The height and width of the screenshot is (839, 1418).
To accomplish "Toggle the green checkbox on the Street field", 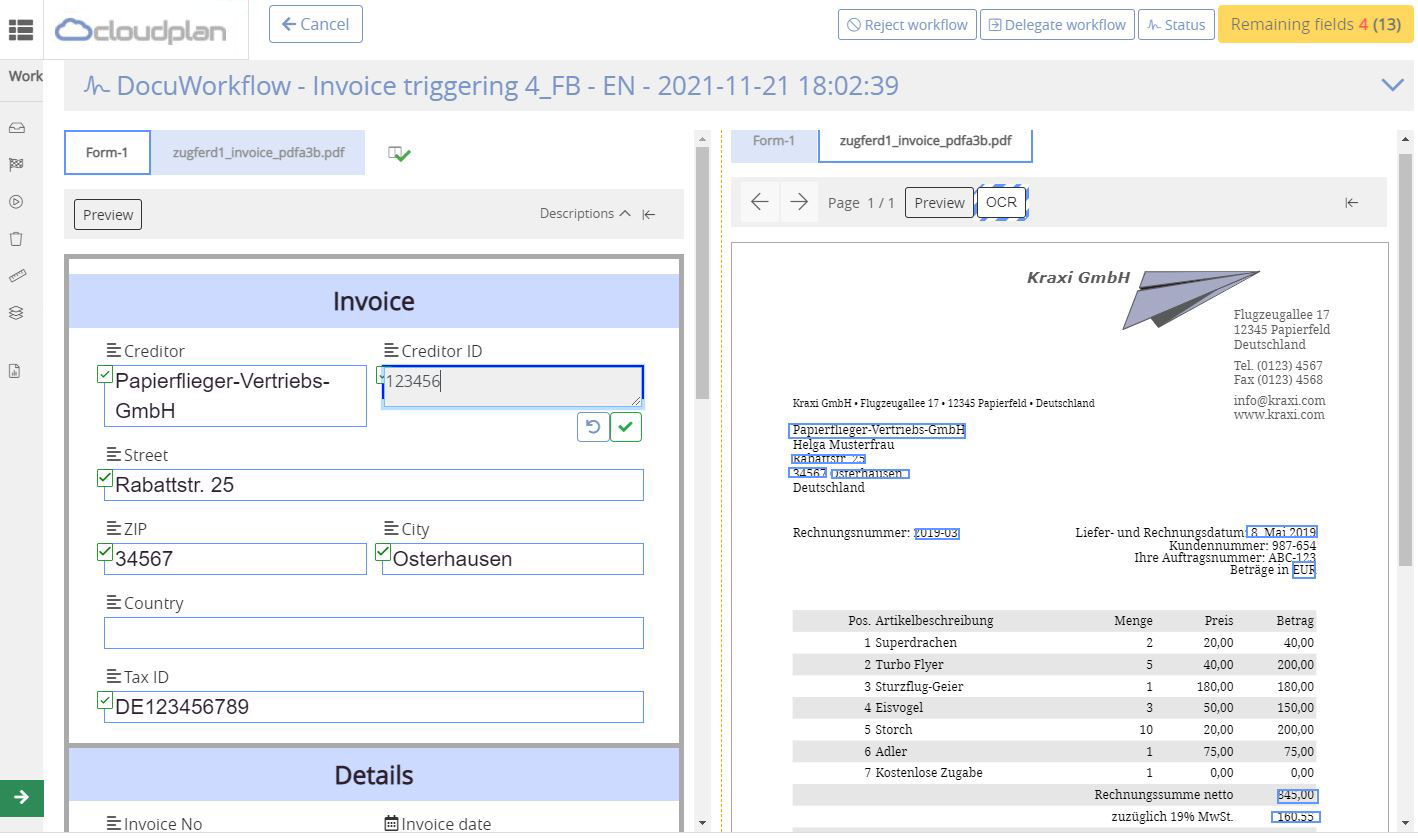I will point(105,477).
